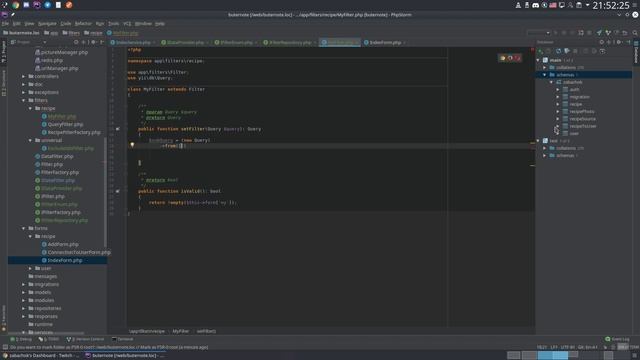Click the Refresh icon in Database panel
The image size is (640, 360).
click(558, 51)
